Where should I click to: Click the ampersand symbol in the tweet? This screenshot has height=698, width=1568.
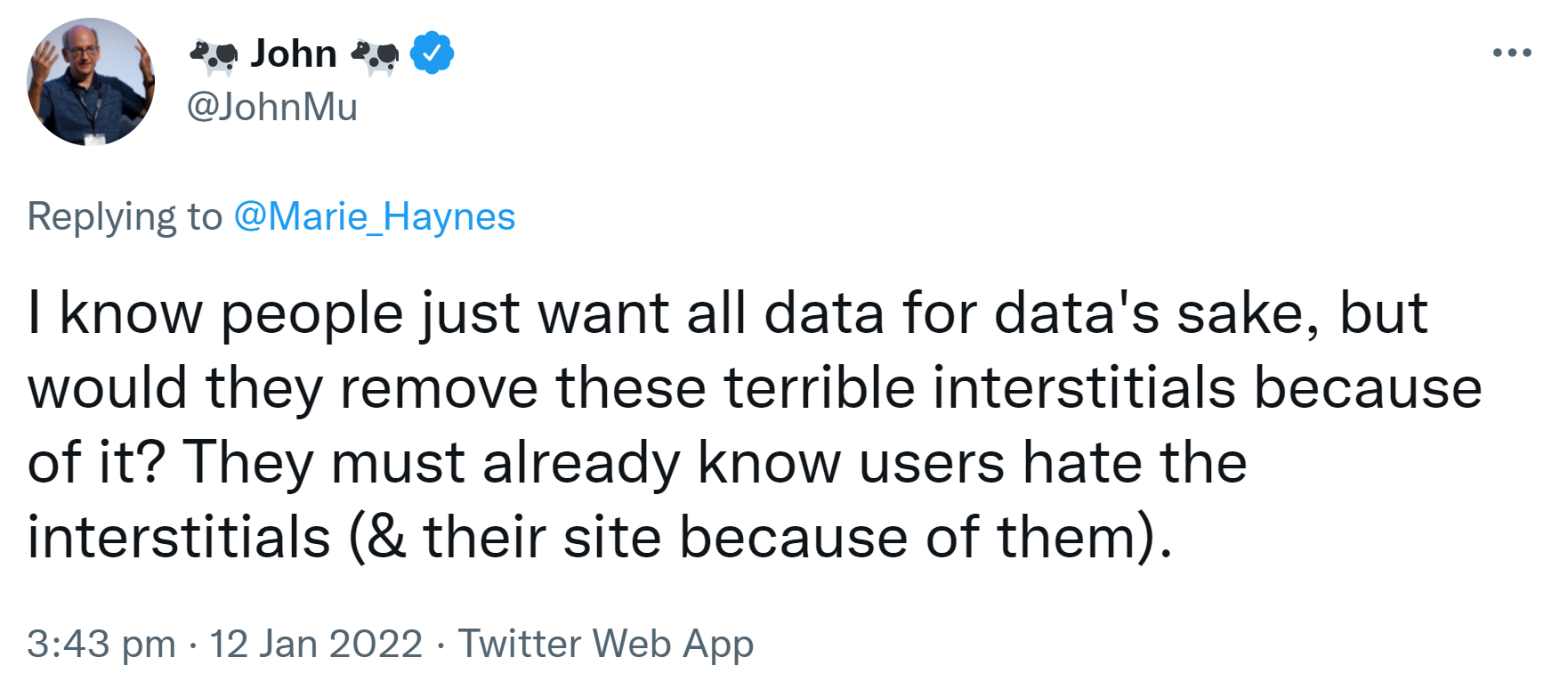click(x=386, y=538)
